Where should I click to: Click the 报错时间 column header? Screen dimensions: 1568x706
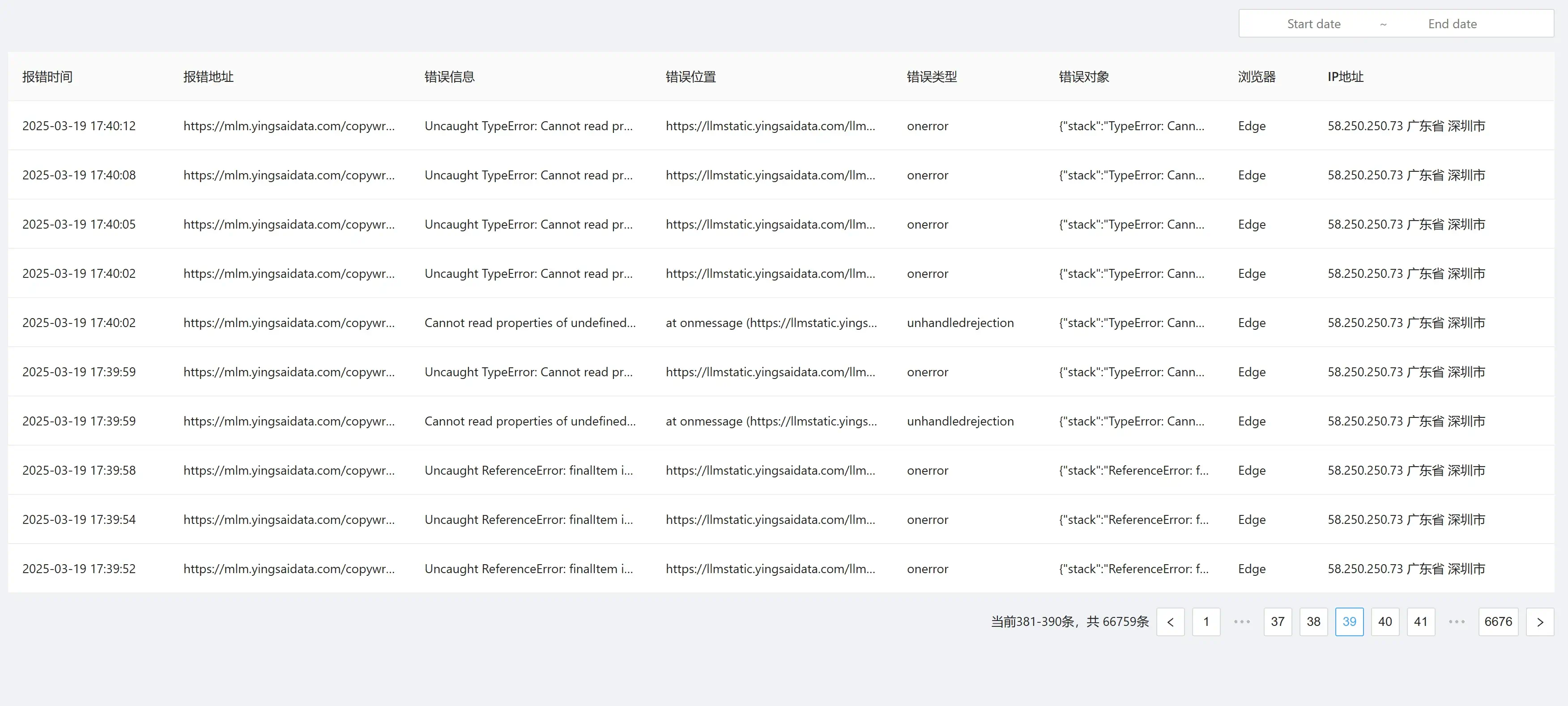pyautogui.click(x=47, y=77)
